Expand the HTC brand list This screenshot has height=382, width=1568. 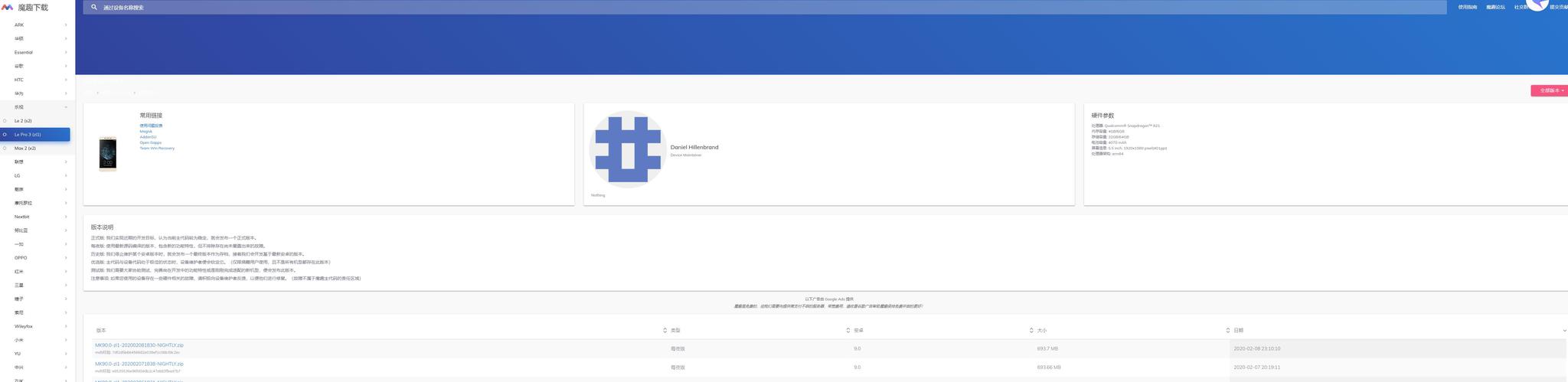38,80
